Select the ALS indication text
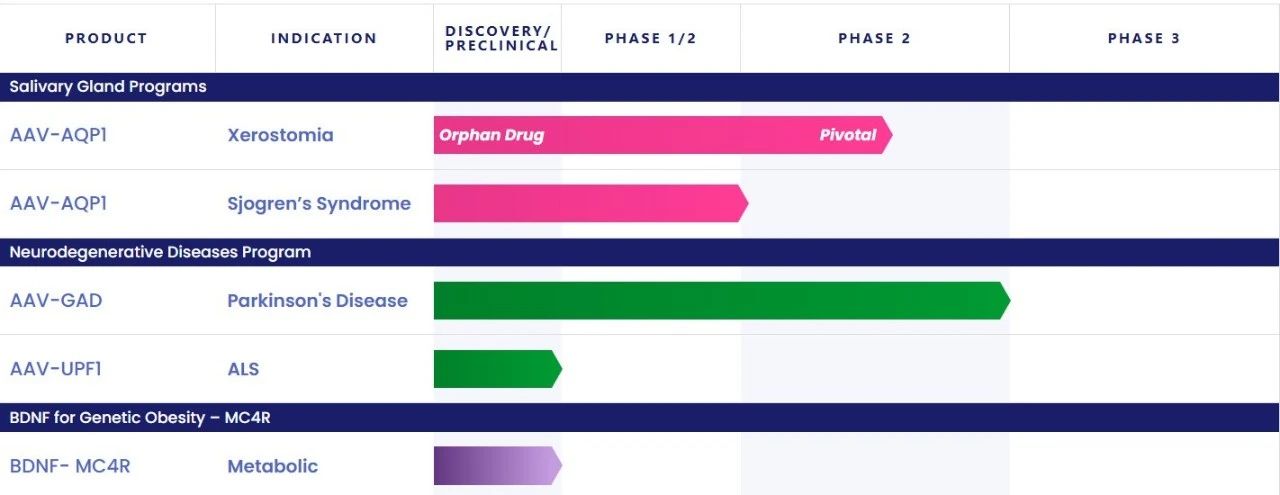This screenshot has width=1280, height=495. pyautogui.click(x=243, y=369)
